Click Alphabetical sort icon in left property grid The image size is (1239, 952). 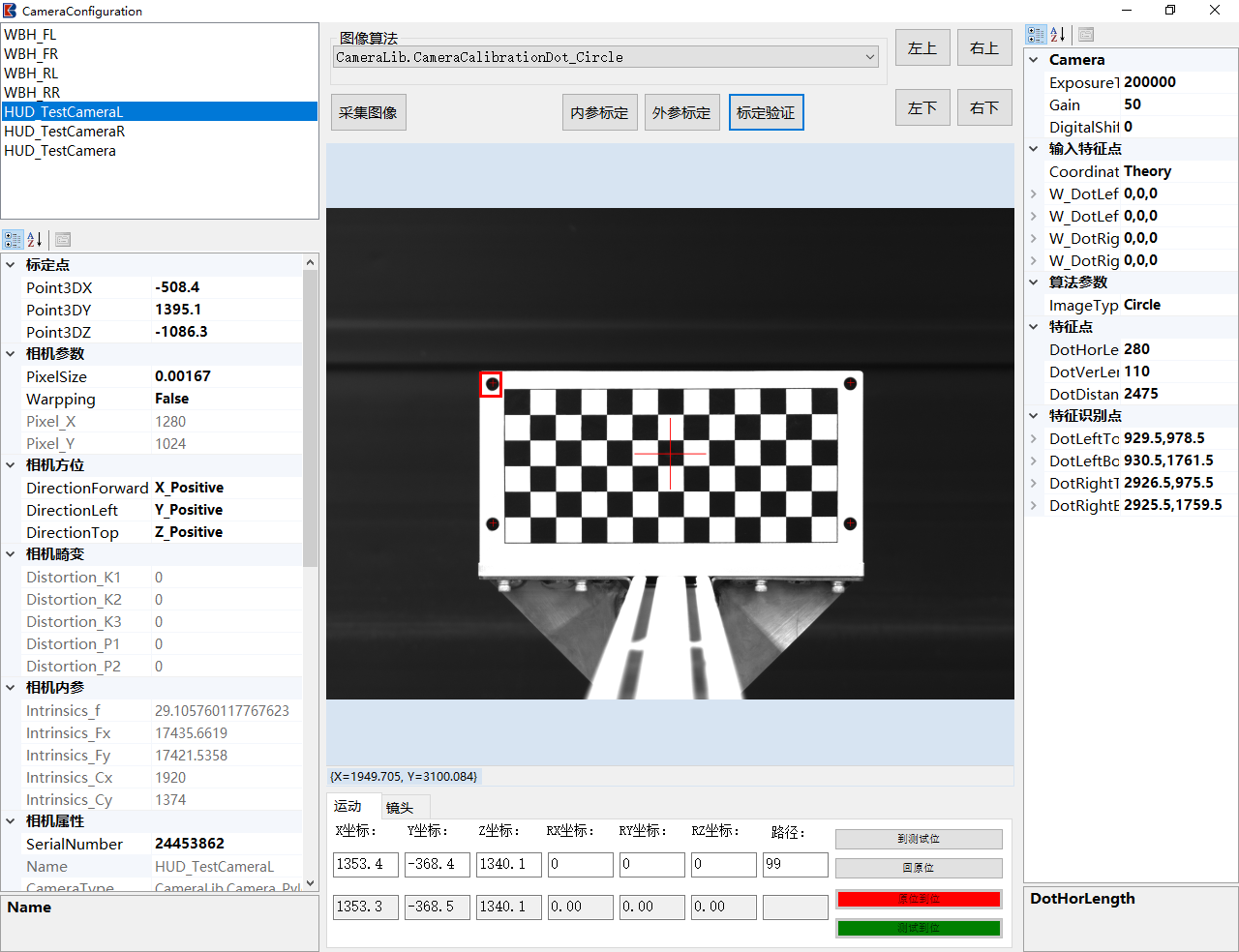click(35, 239)
